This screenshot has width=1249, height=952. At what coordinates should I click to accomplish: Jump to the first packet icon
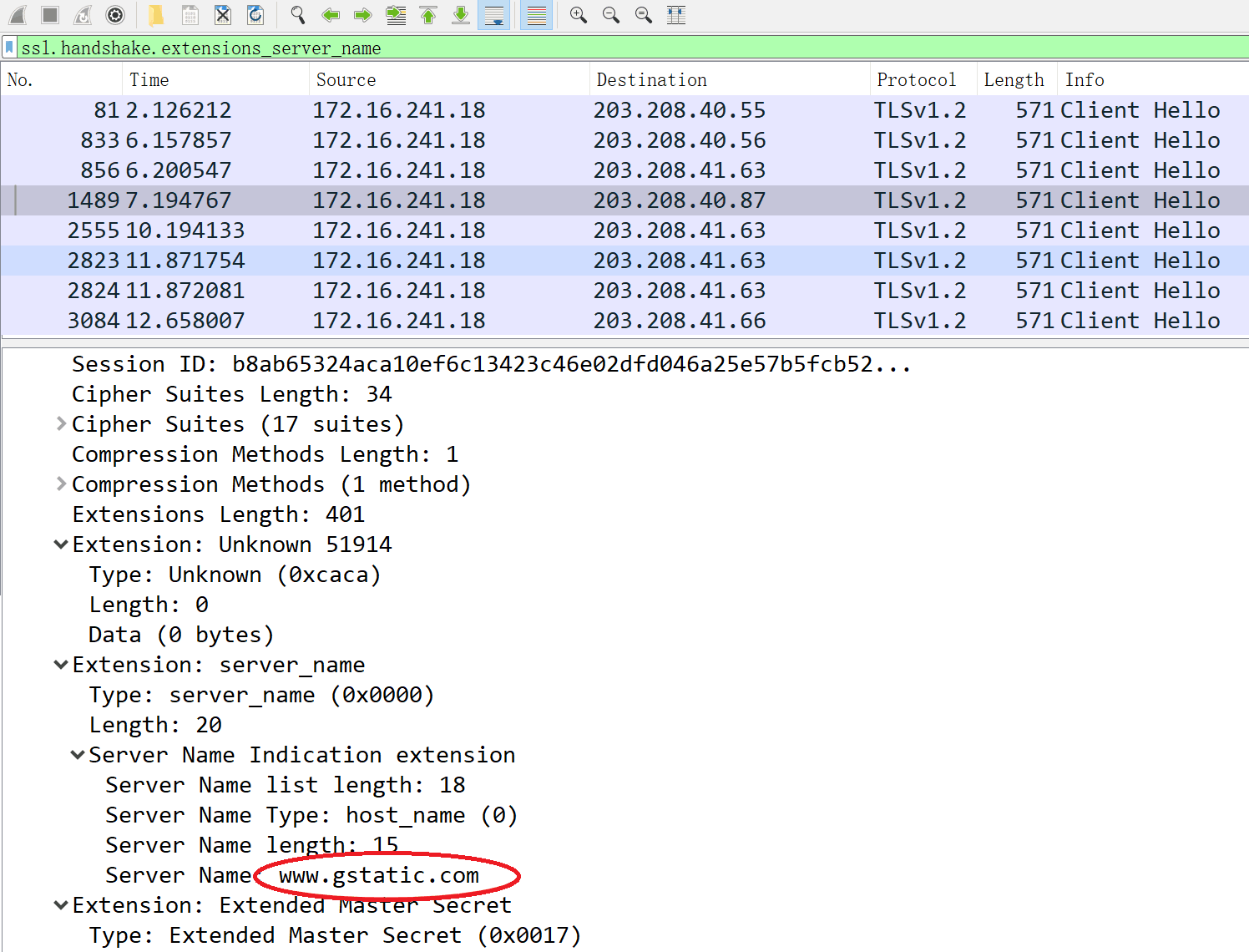(x=428, y=15)
